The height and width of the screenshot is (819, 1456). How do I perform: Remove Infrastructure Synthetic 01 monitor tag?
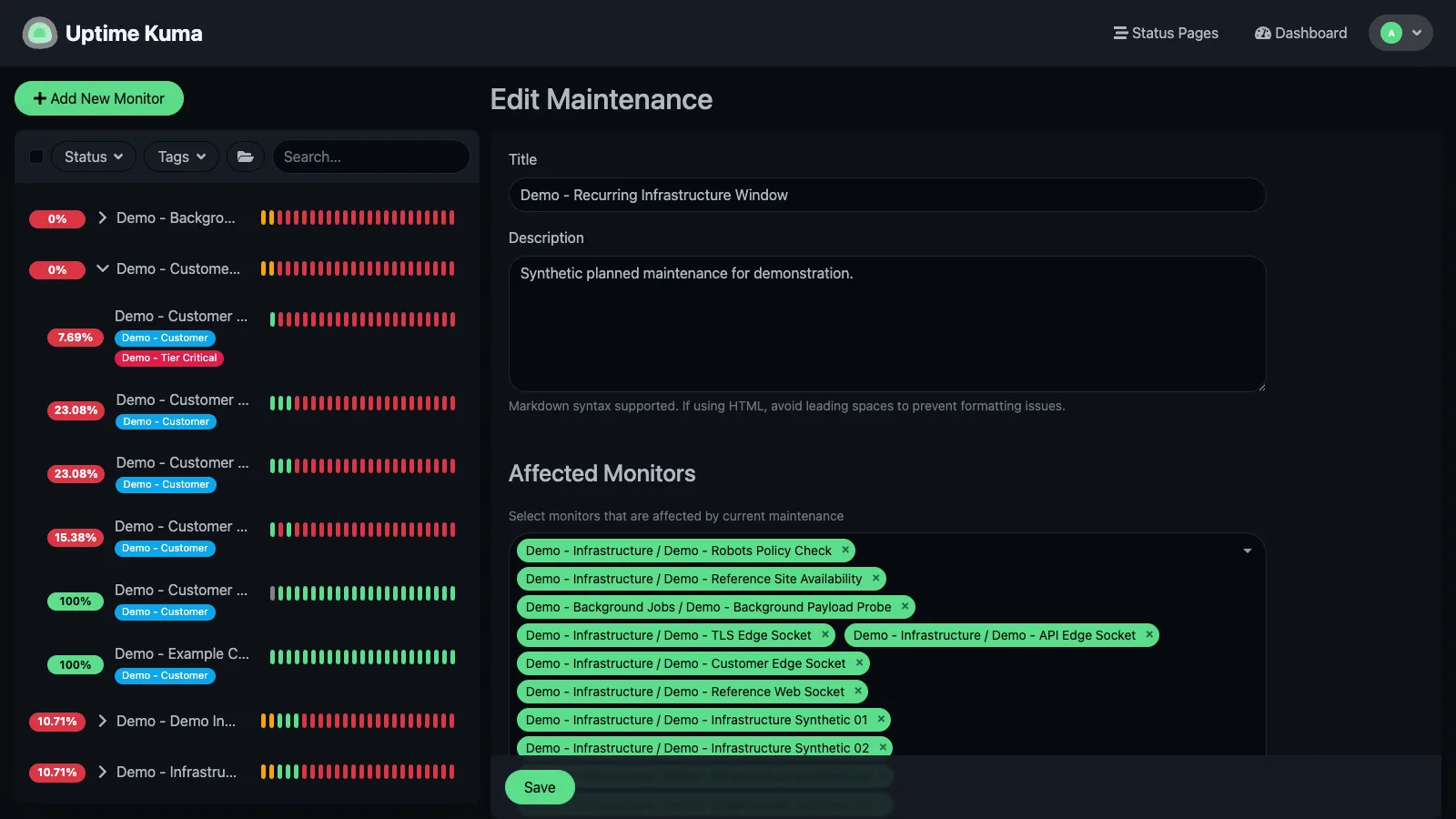(x=881, y=719)
